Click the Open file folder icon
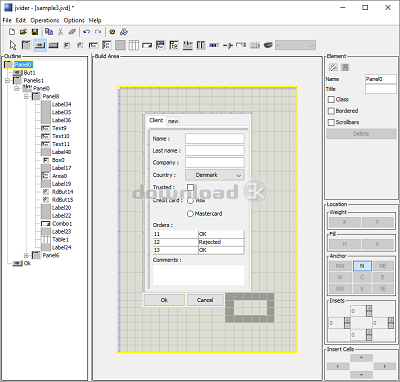Image resolution: width=400 pixels, height=382 pixels. tap(23, 32)
